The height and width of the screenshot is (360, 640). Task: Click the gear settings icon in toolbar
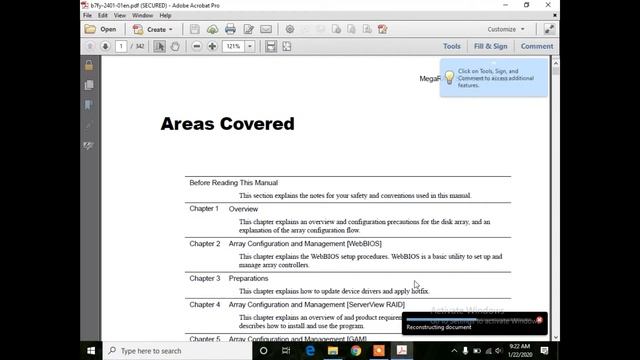click(x=290, y=29)
